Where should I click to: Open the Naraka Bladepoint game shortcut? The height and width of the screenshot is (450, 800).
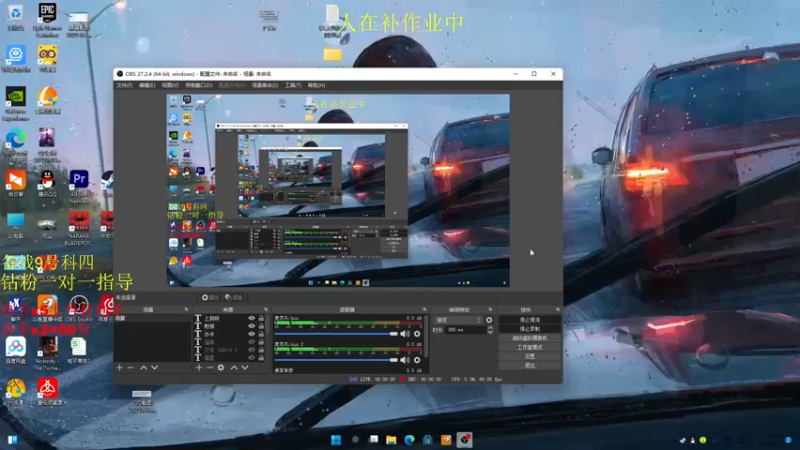click(79, 228)
